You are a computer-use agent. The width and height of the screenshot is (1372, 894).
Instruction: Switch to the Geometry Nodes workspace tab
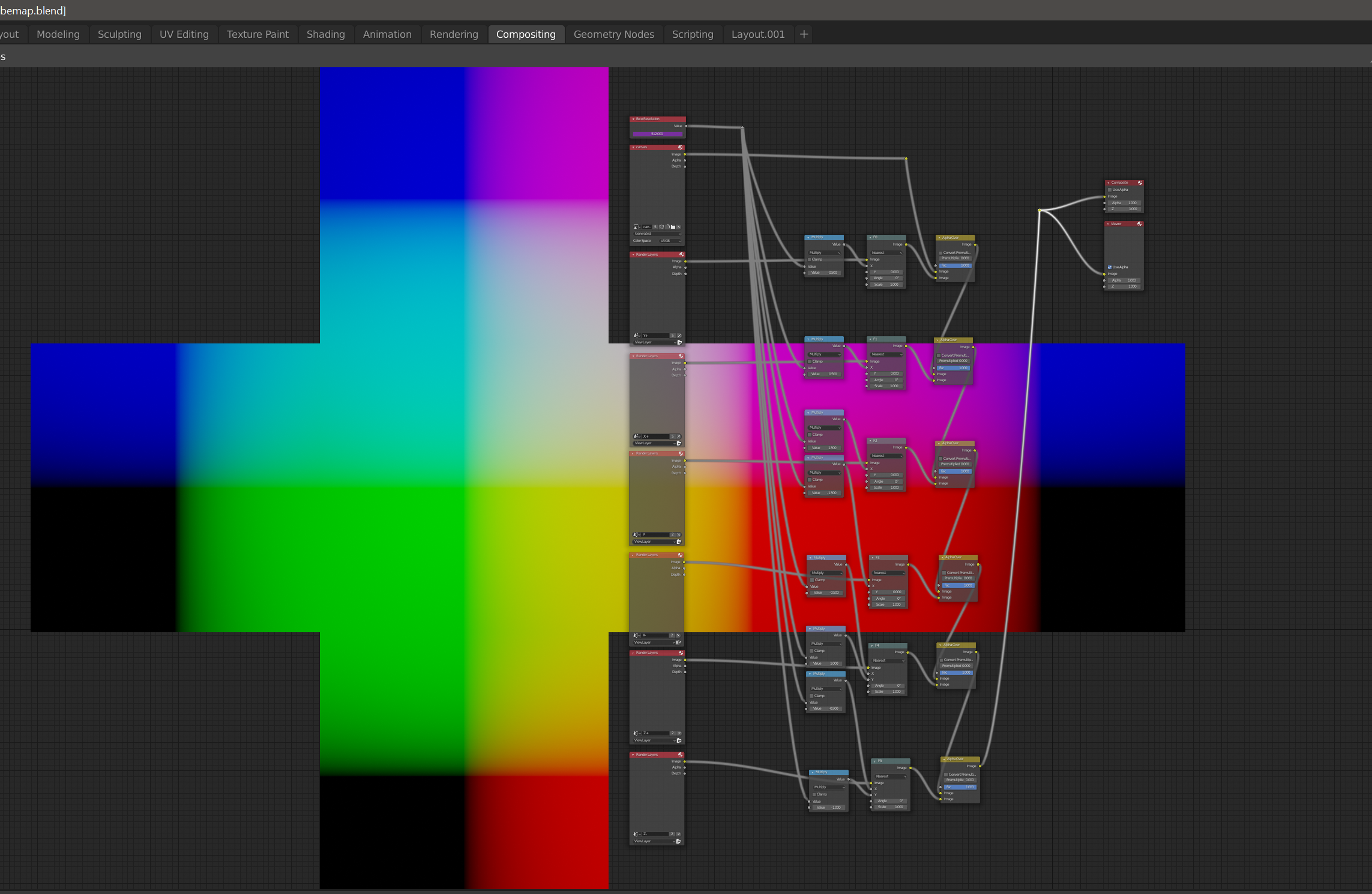614,34
